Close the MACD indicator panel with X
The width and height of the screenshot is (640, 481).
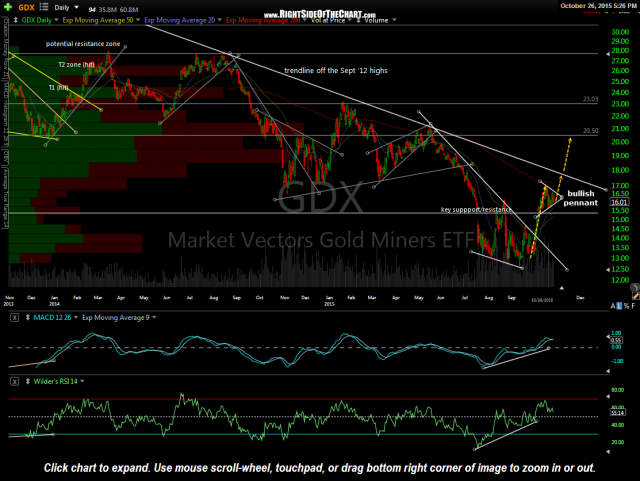pyautogui.click(x=14, y=318)
